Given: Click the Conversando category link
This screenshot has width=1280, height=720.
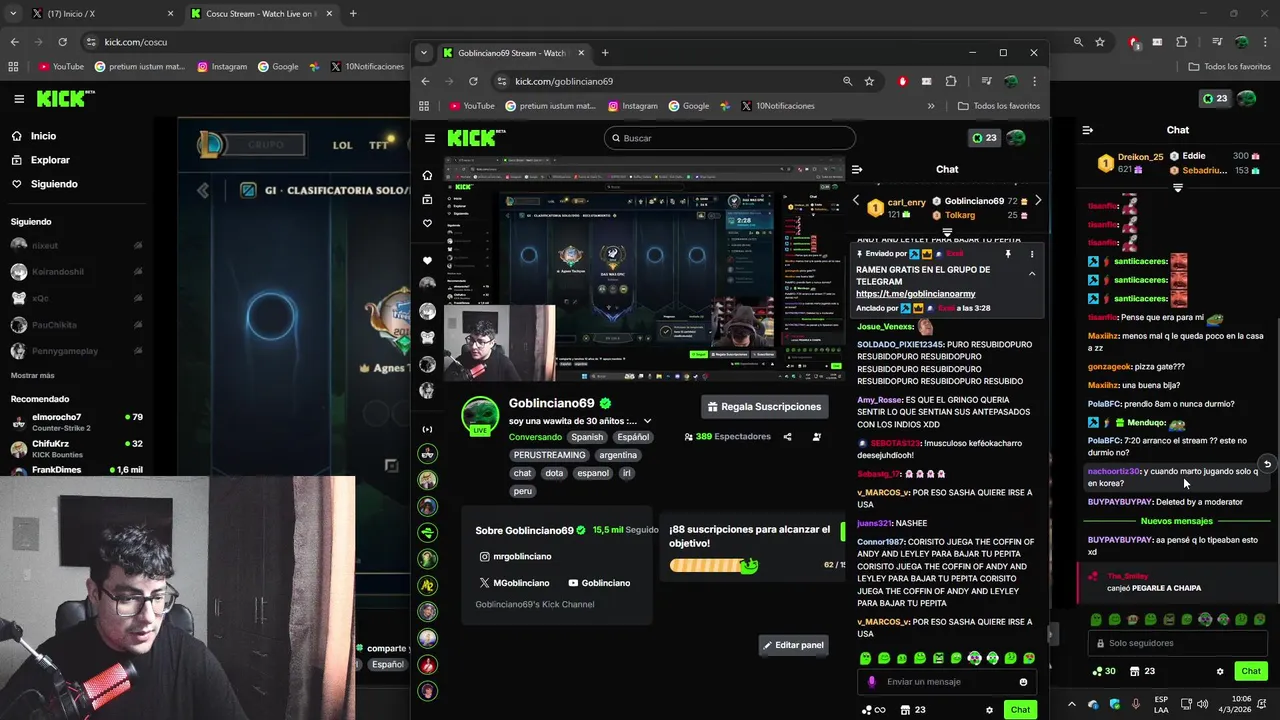Looking at the screenshot, I should (535, 437).
